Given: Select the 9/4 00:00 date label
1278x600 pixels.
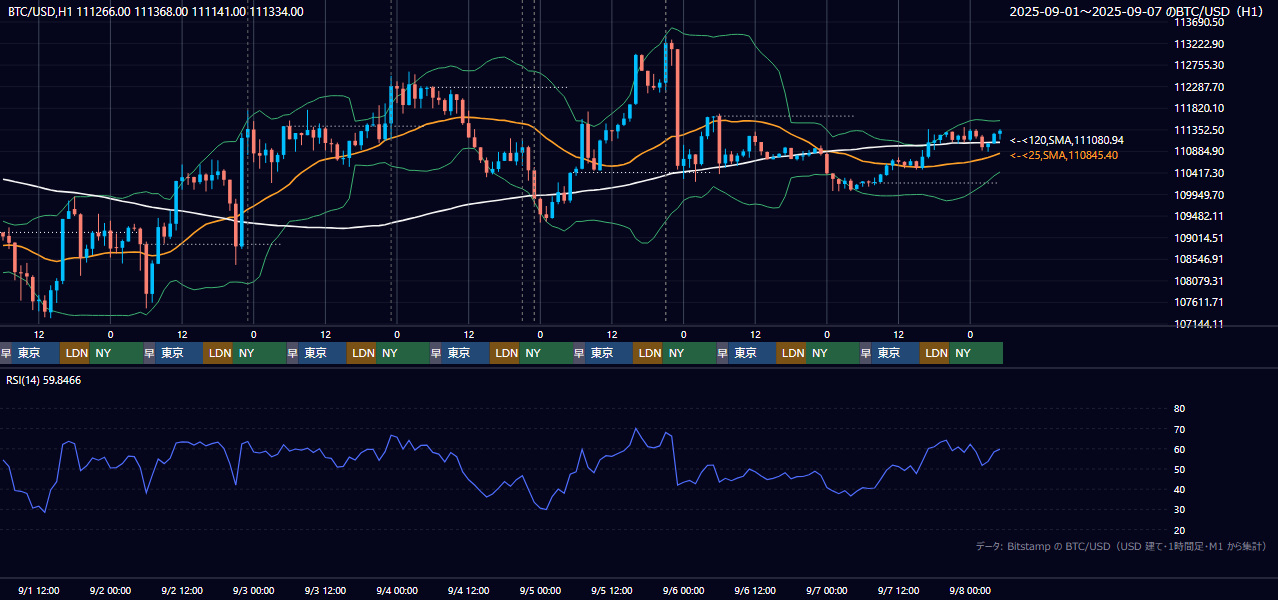Looking at the screenshot, I should [398, 590].
